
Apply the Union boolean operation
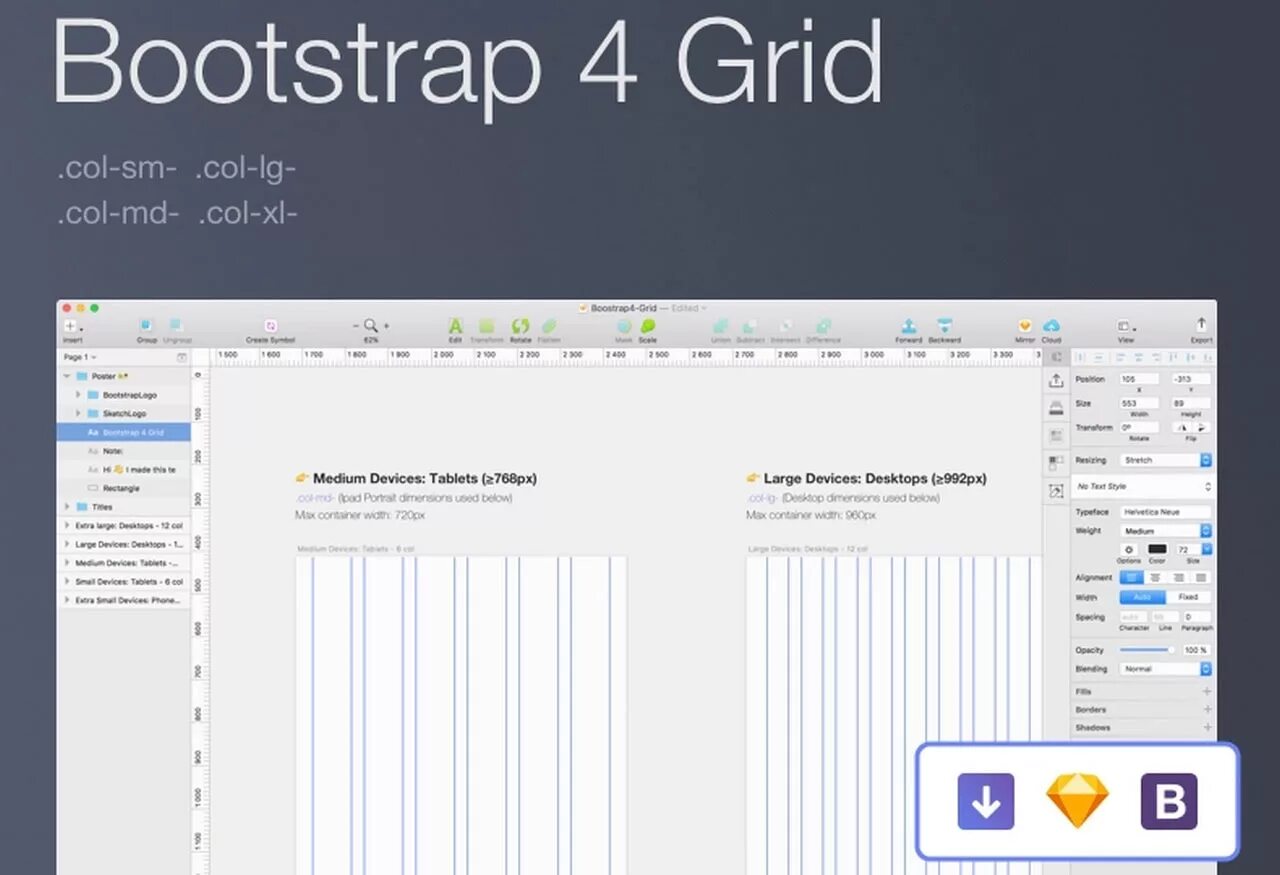pos(720,326)
